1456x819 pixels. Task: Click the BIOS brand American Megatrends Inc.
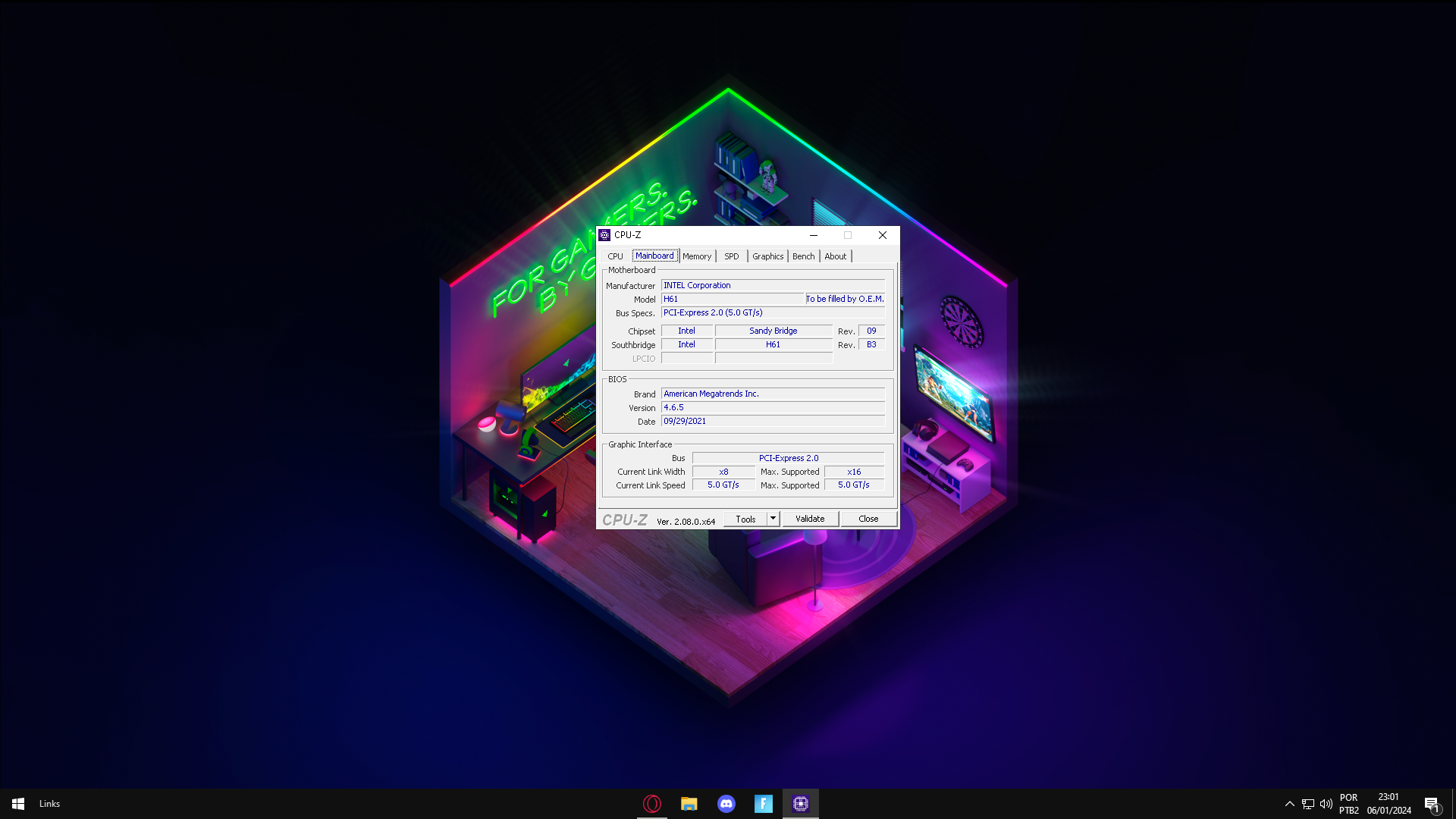(773, 394)
